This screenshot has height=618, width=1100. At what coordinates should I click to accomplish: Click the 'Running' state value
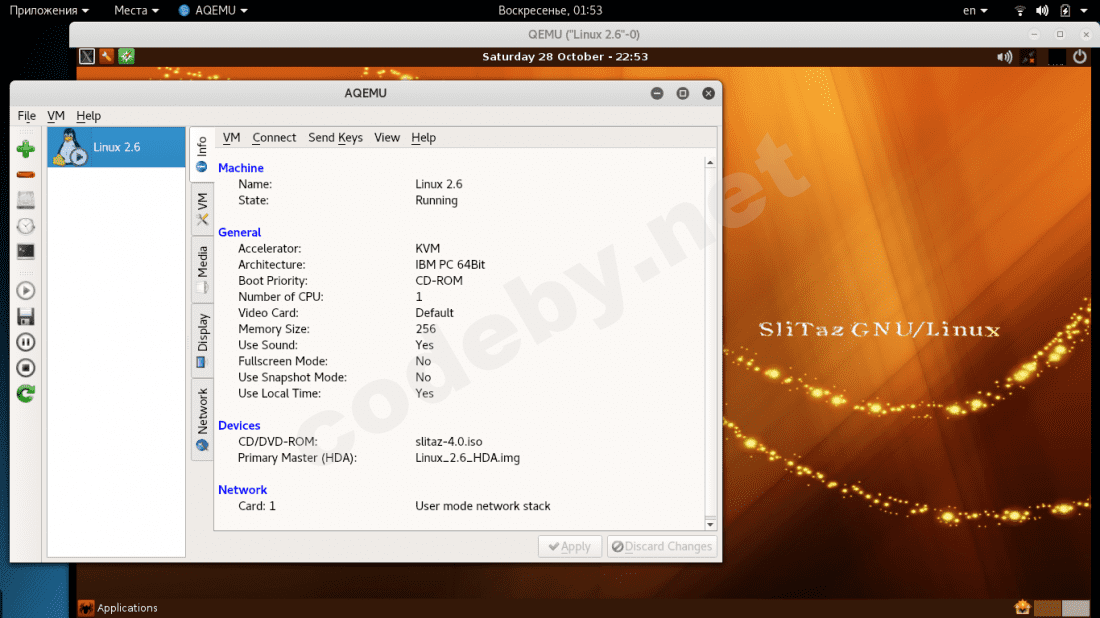[x=436, y=200]
